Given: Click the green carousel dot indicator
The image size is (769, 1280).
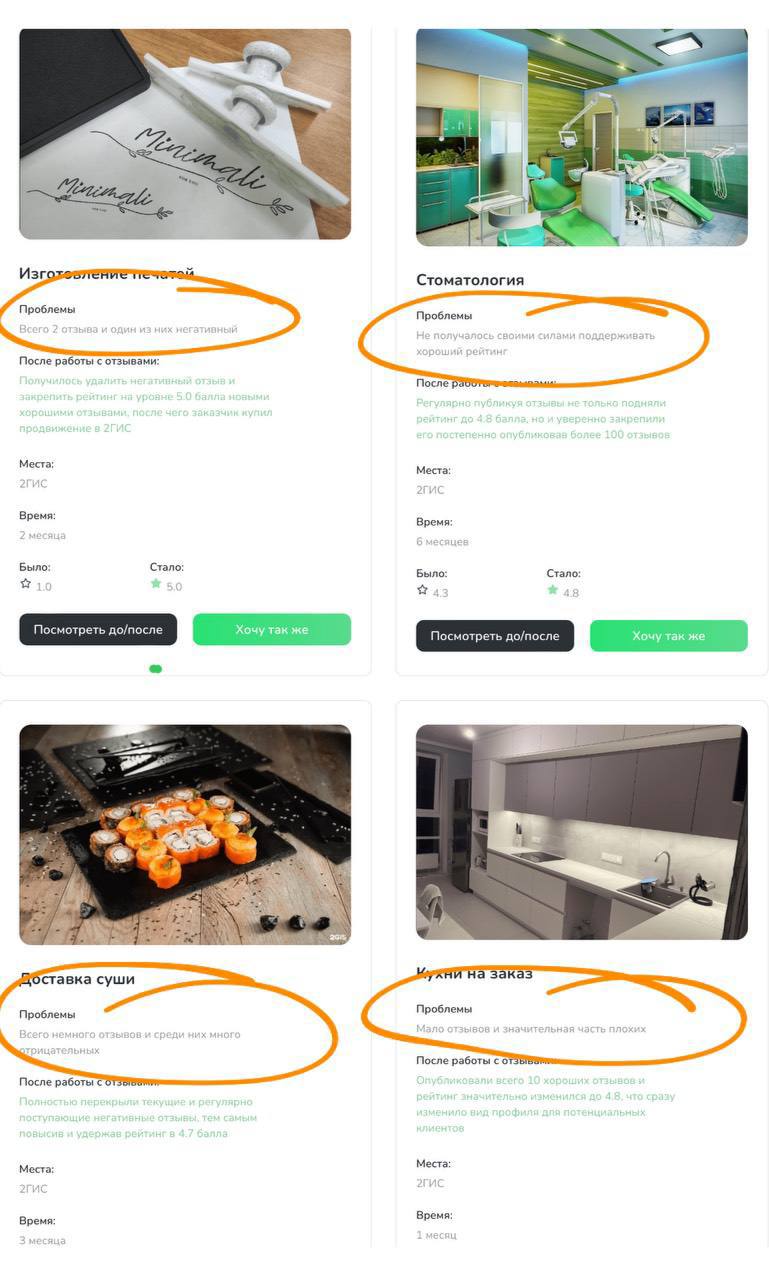Looking at the screenshot, I should click(x=155, y=669).
